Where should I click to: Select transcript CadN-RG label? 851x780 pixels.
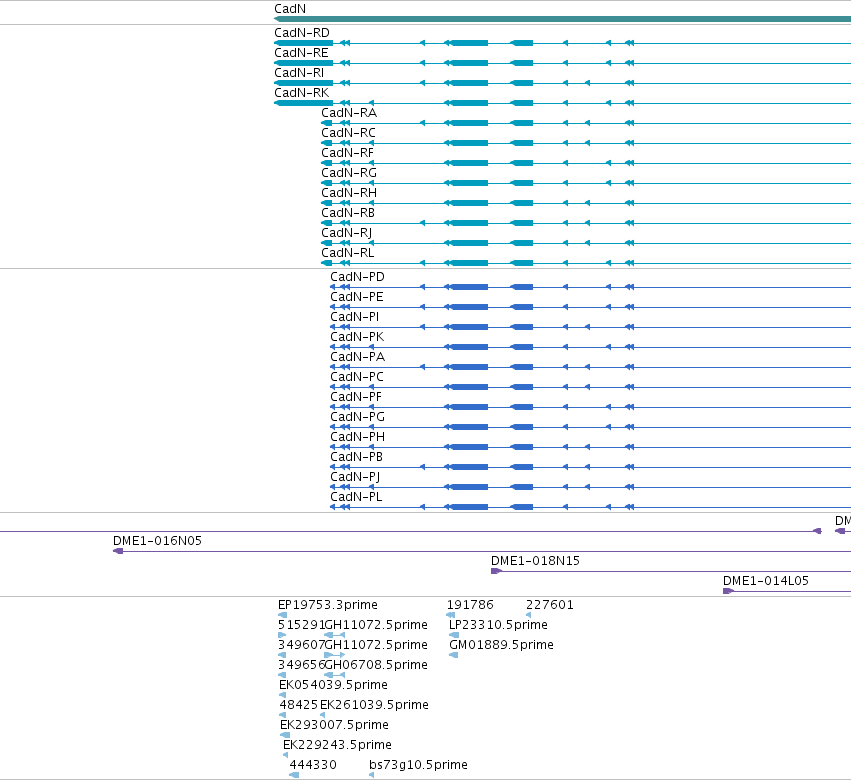(349, 173)
